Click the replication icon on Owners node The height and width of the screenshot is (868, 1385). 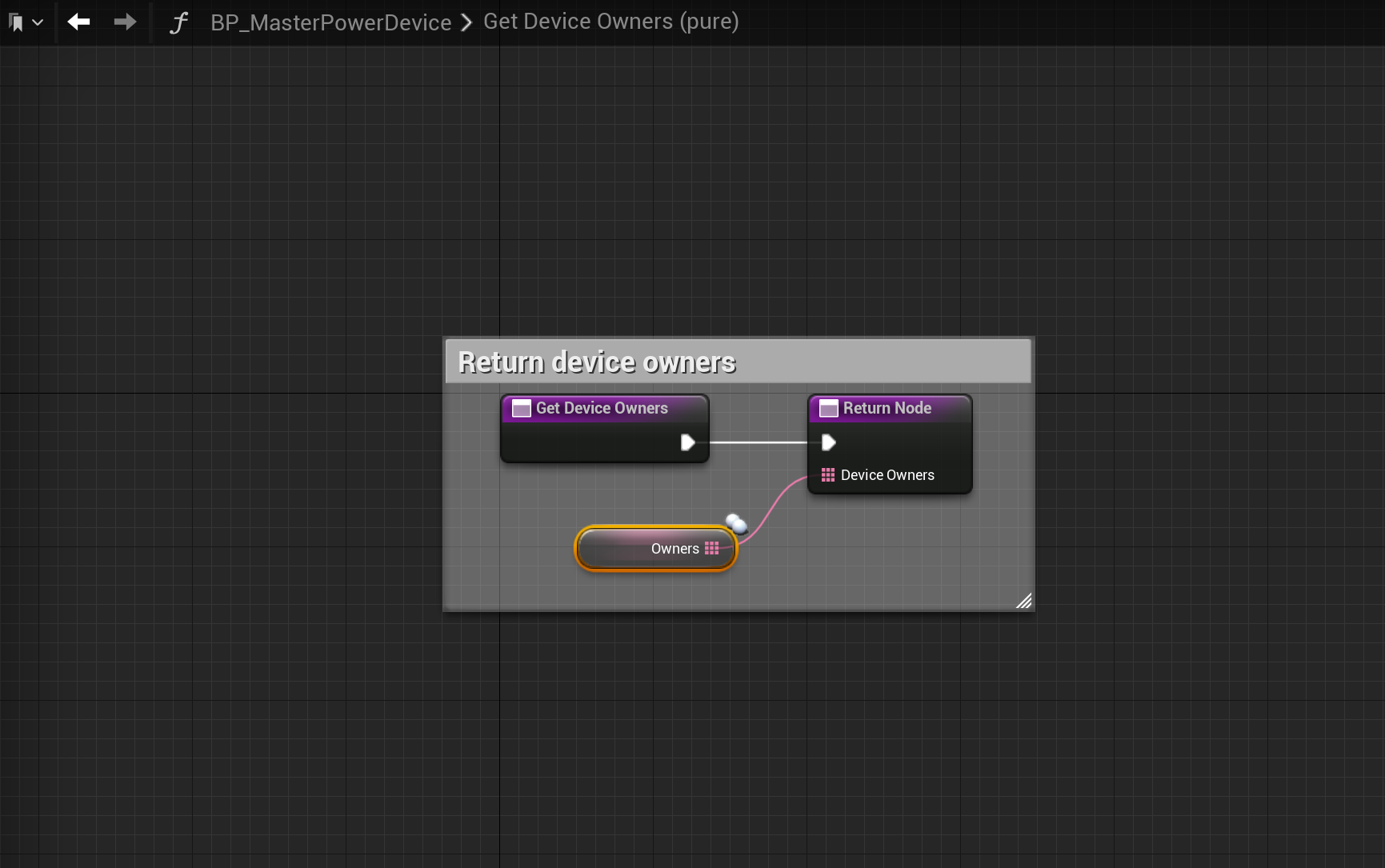(x=736, y=523)
